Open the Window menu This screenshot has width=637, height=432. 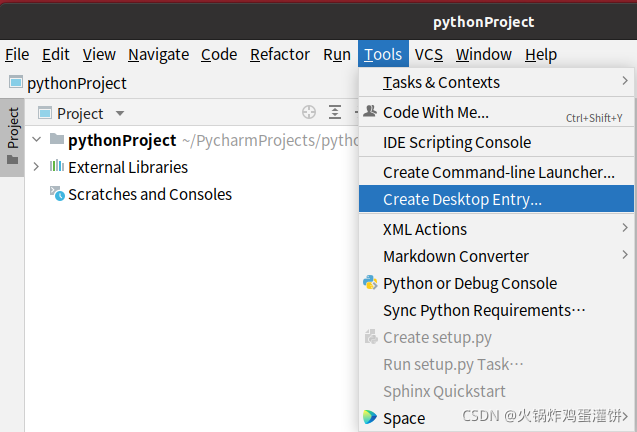[x=484, y=54]
